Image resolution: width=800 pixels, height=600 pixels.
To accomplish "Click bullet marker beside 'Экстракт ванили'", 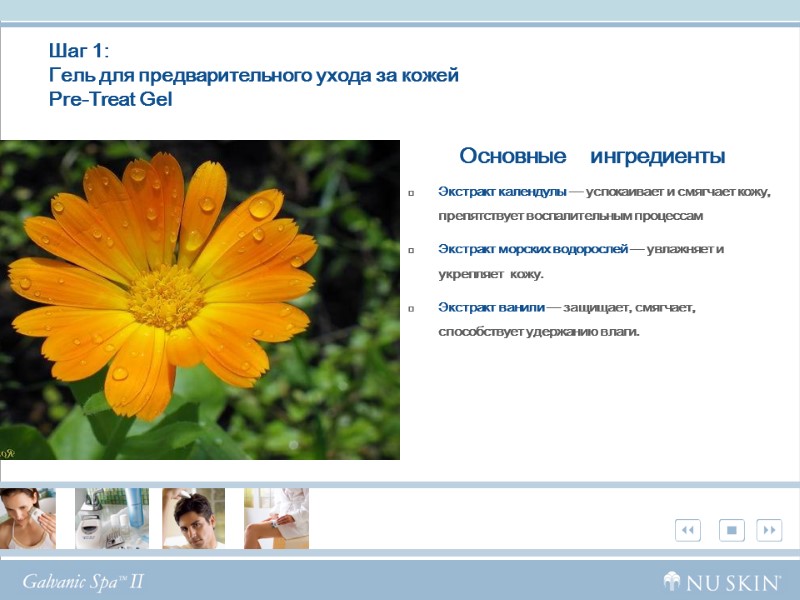I will [x=411, y=309].
